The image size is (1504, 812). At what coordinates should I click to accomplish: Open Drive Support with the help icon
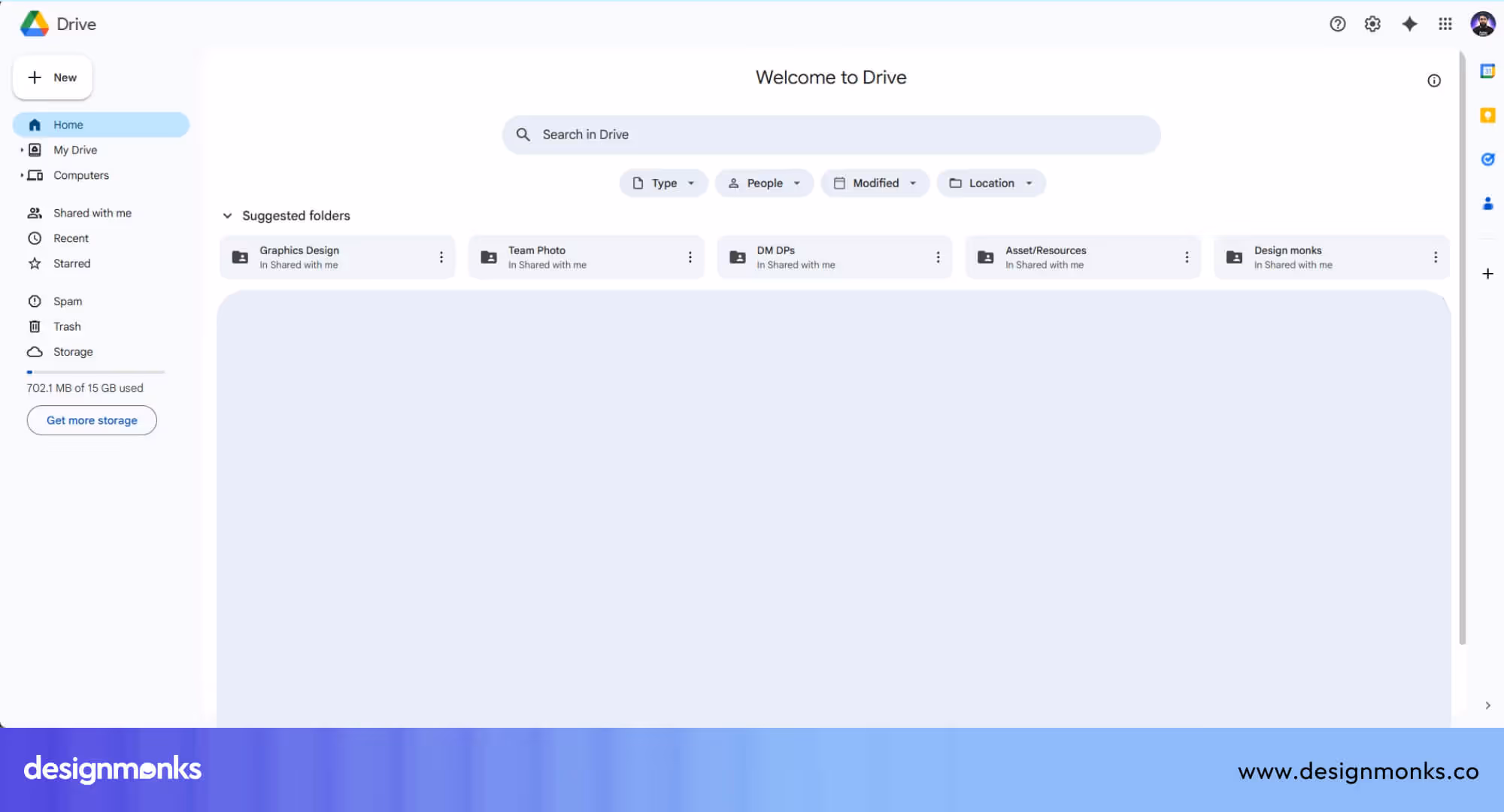[1337, 23]
